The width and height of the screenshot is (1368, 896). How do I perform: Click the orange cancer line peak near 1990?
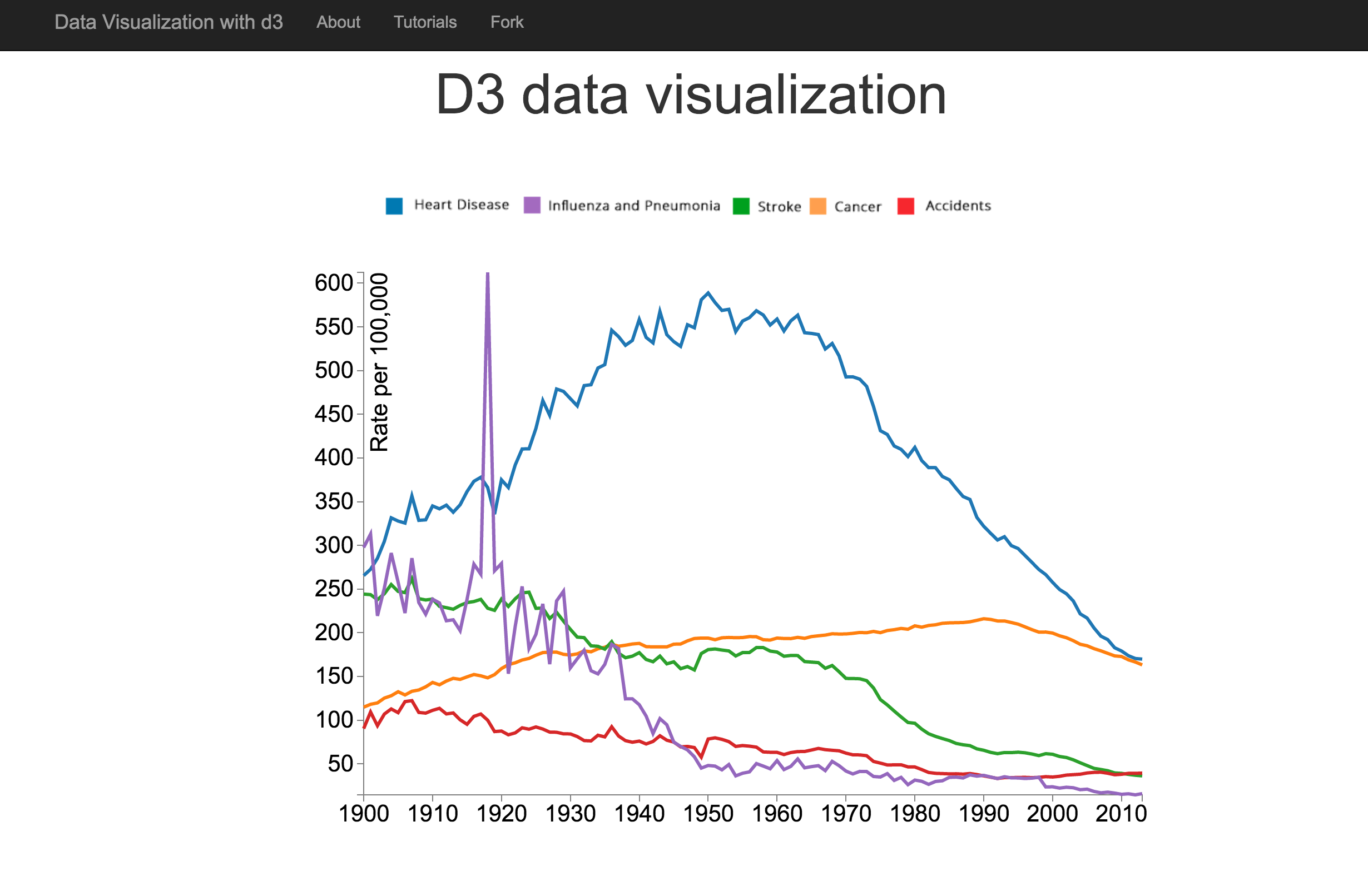[x=984, y=619]
